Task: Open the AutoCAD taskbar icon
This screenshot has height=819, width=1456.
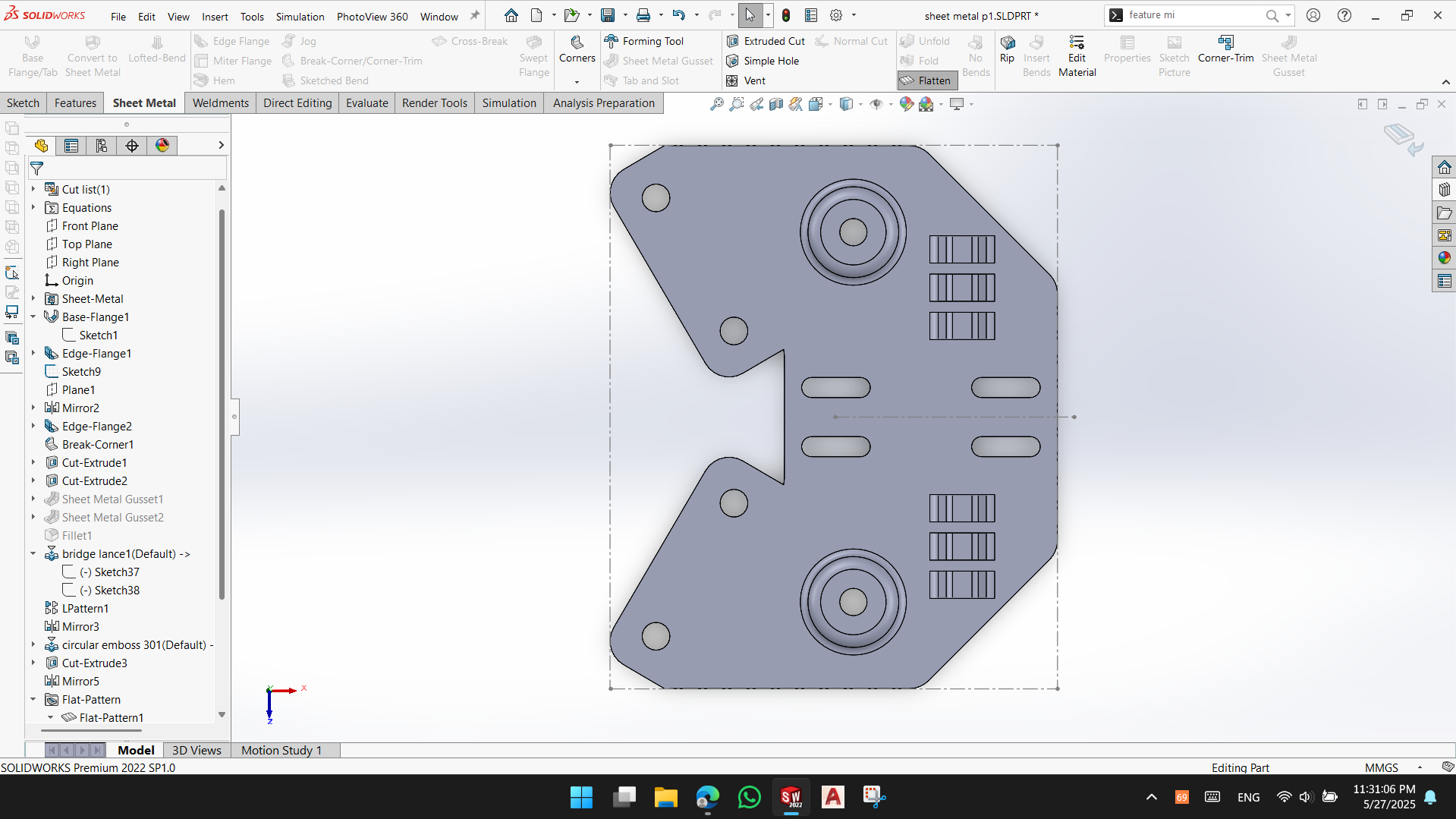Action: click(x=833, y=797)
